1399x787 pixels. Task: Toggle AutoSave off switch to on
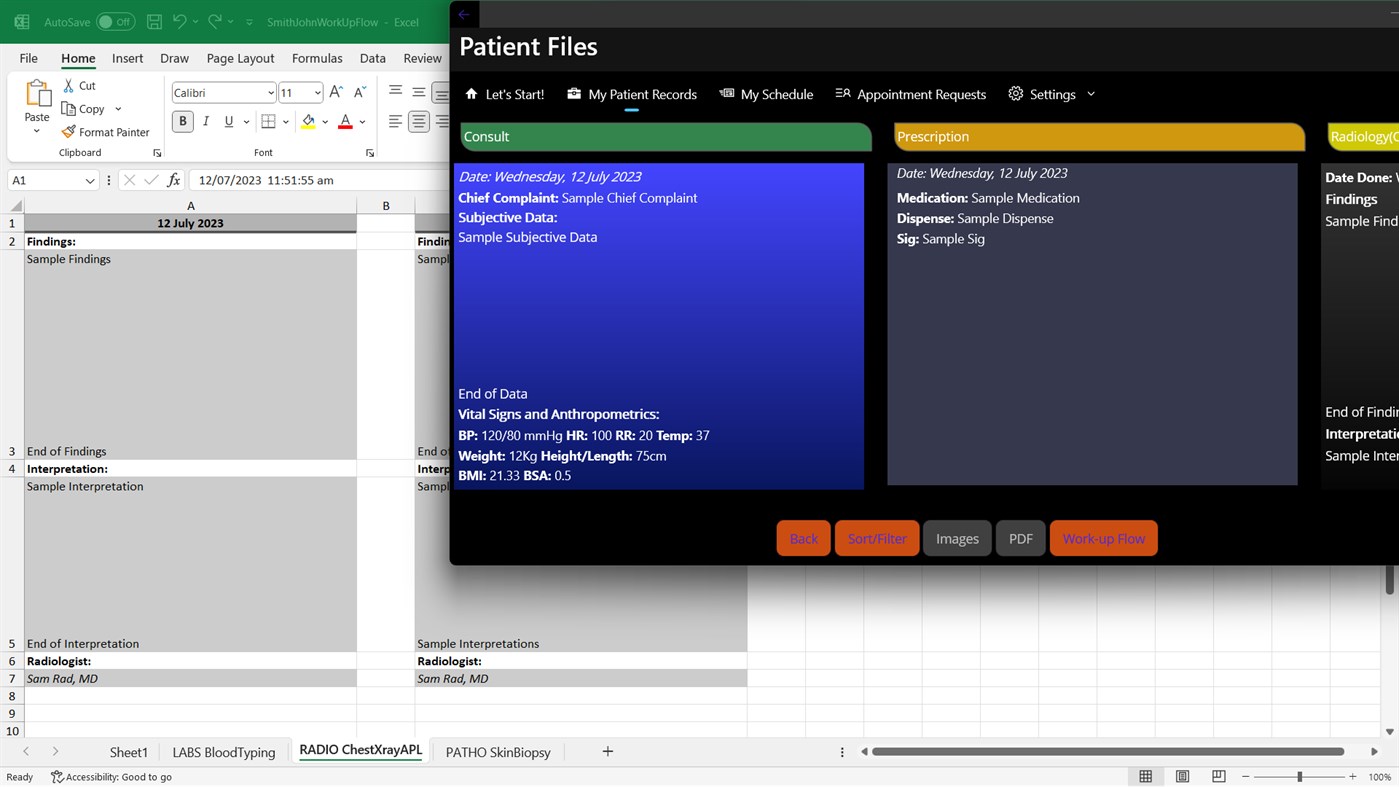pos(115,21)
